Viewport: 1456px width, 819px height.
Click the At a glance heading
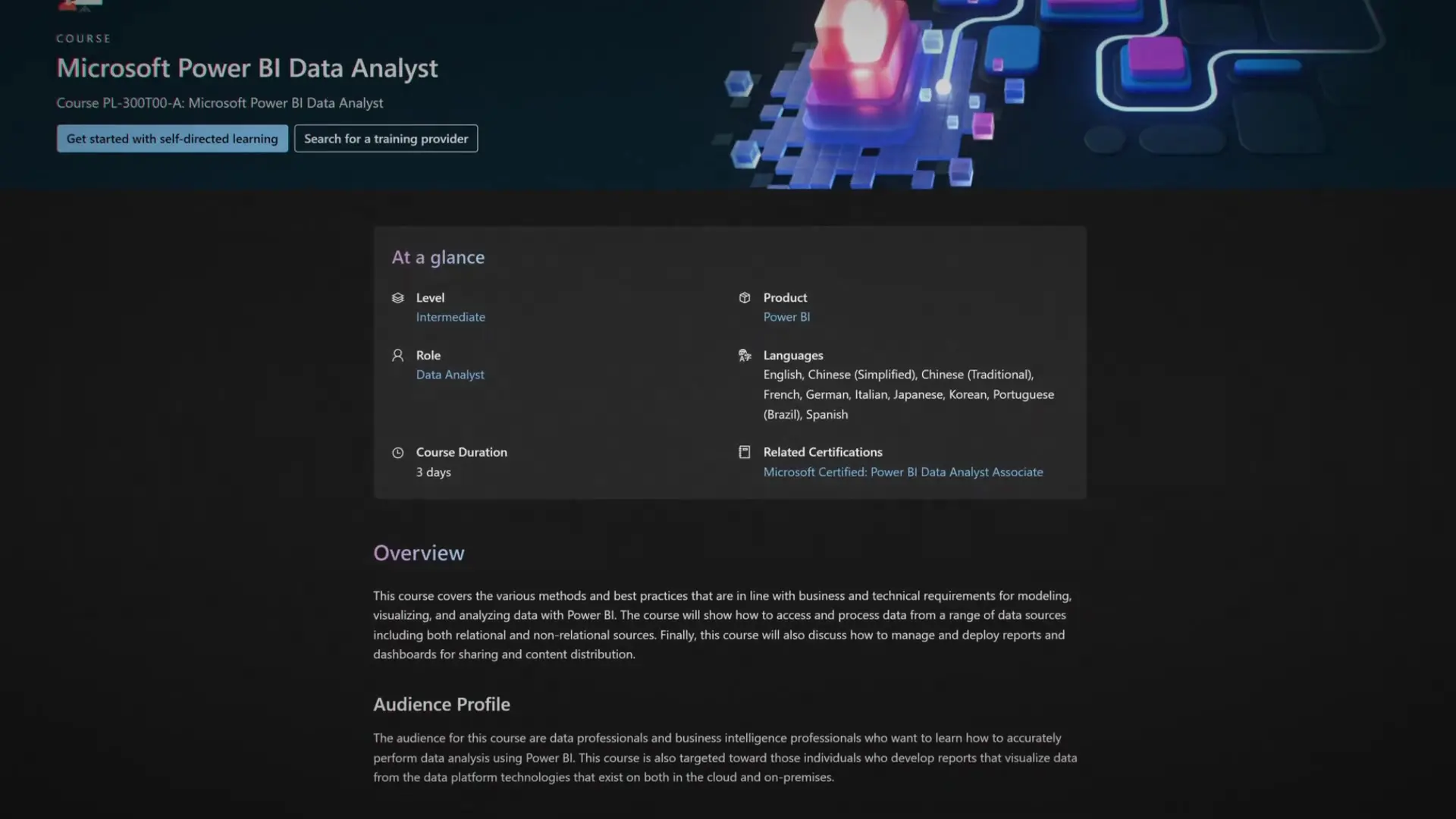click(x=438, y=258)
